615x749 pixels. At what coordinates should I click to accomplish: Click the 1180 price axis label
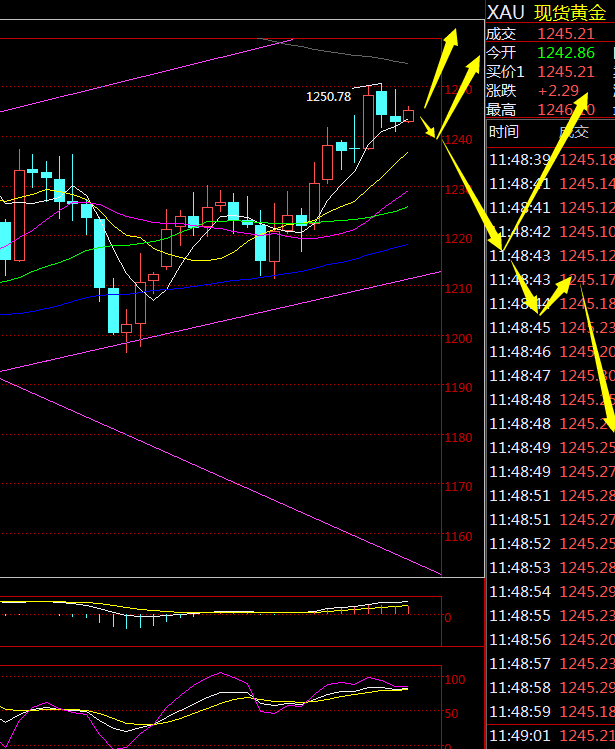[x=458, y=438]
